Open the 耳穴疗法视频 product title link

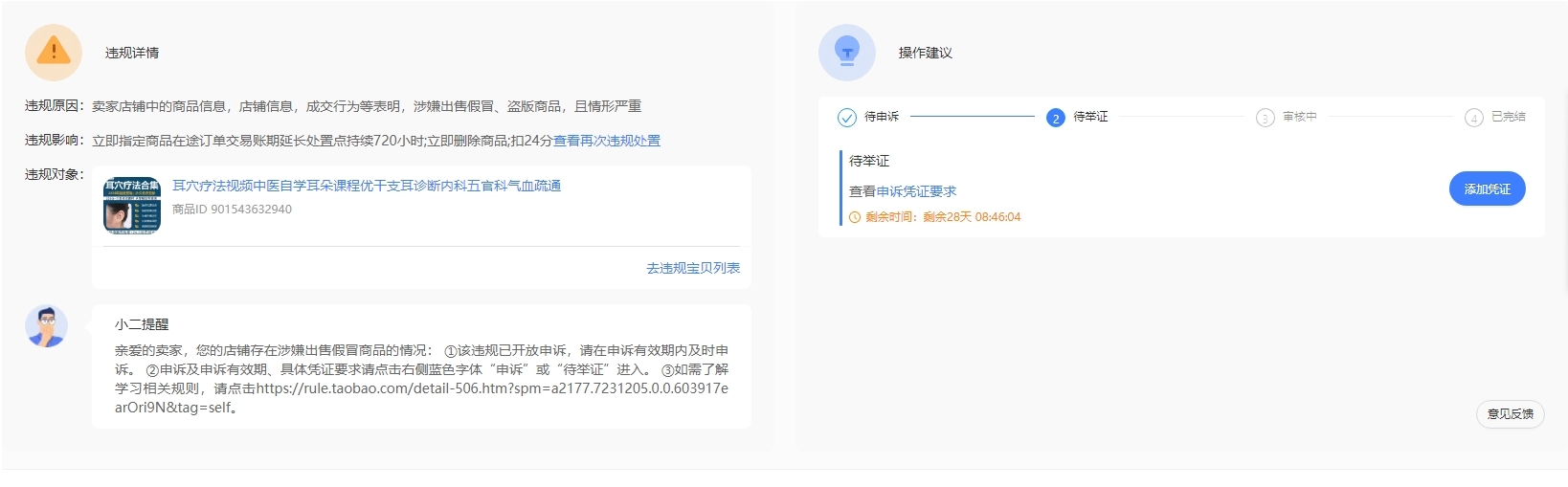click(367, 186)
